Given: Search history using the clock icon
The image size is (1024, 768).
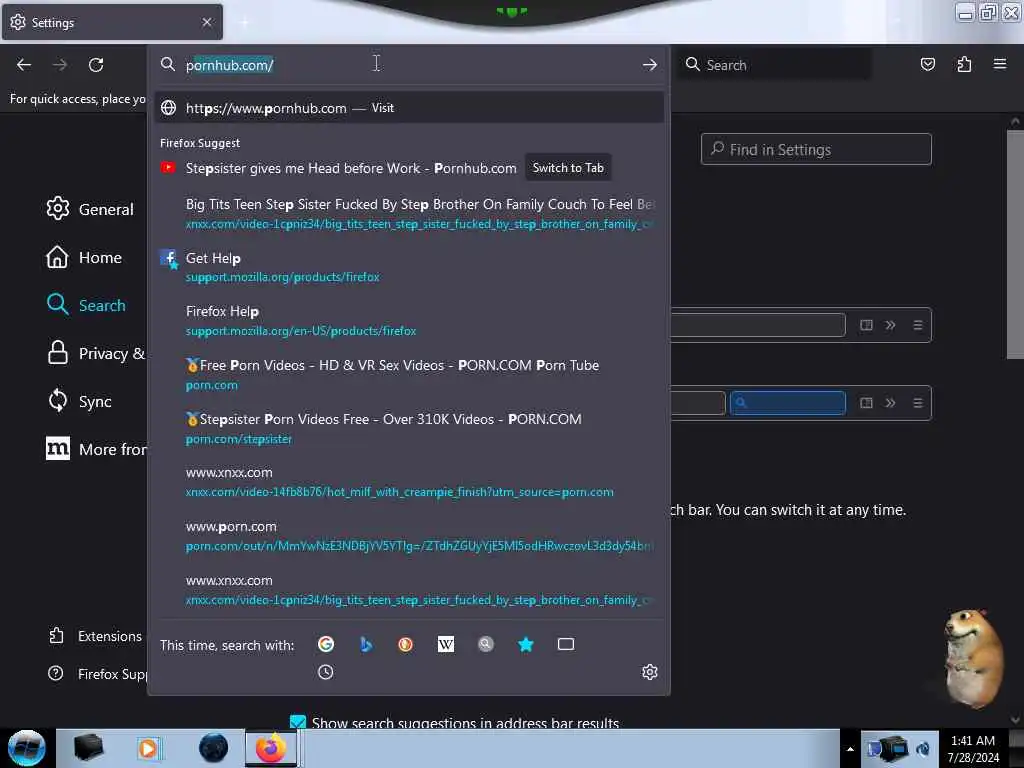Looking at the screenshot, I should pyautogui.click(x=325, y=672).
